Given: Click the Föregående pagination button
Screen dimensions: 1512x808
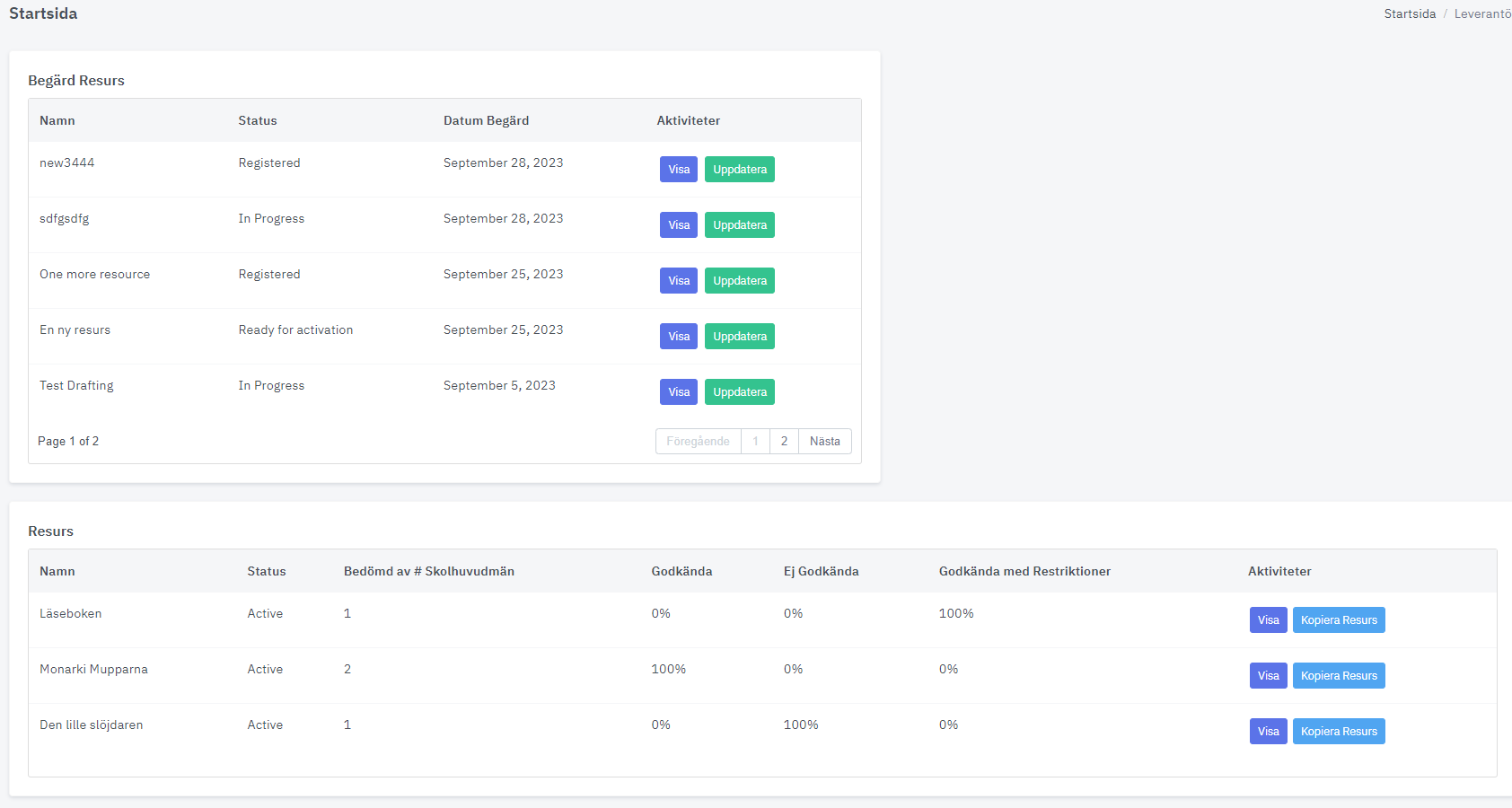Looking at the screenshot, I should (699, 442).
